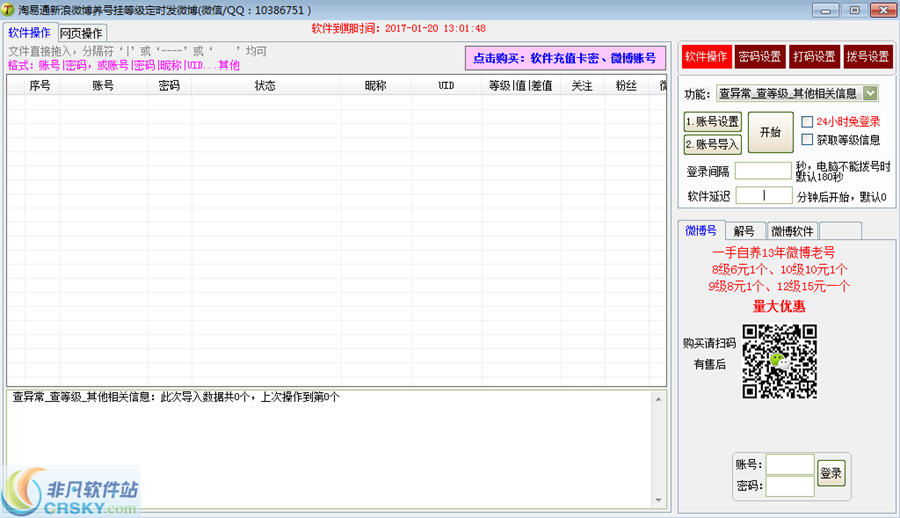
Task: Select the 微博软件 tab
Action: (792, 231)
